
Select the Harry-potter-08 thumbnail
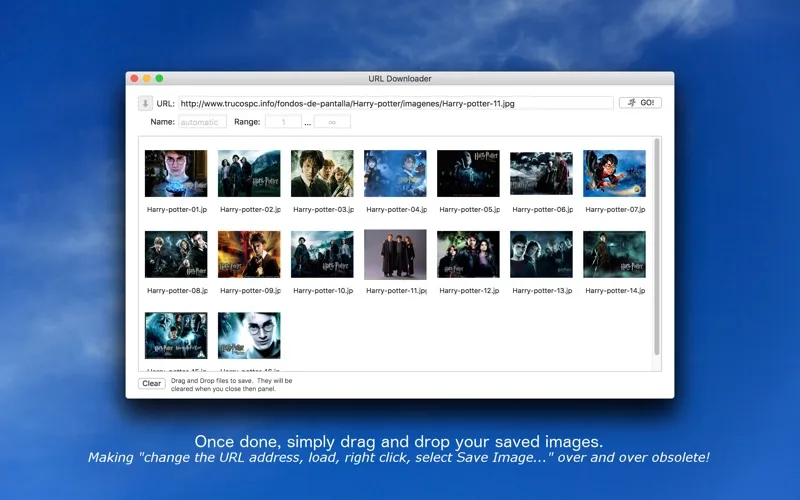(x=176, y=255)
